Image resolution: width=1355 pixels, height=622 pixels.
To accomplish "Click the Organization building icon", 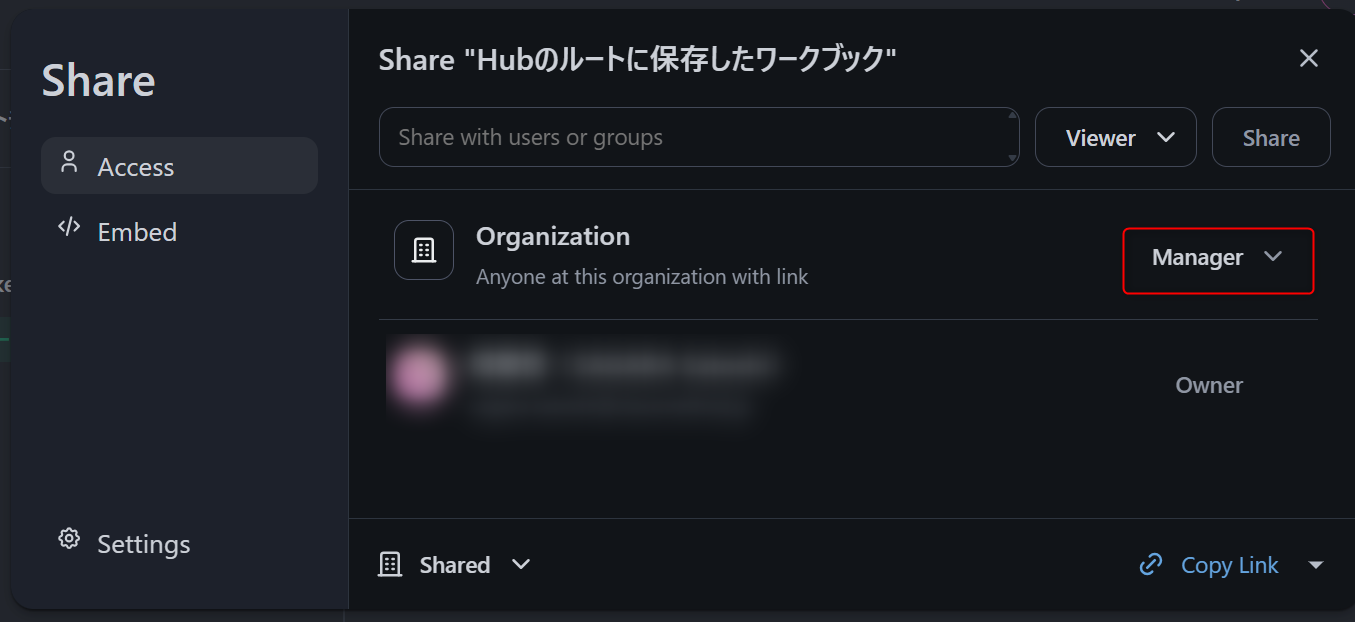I will [424, 250].
